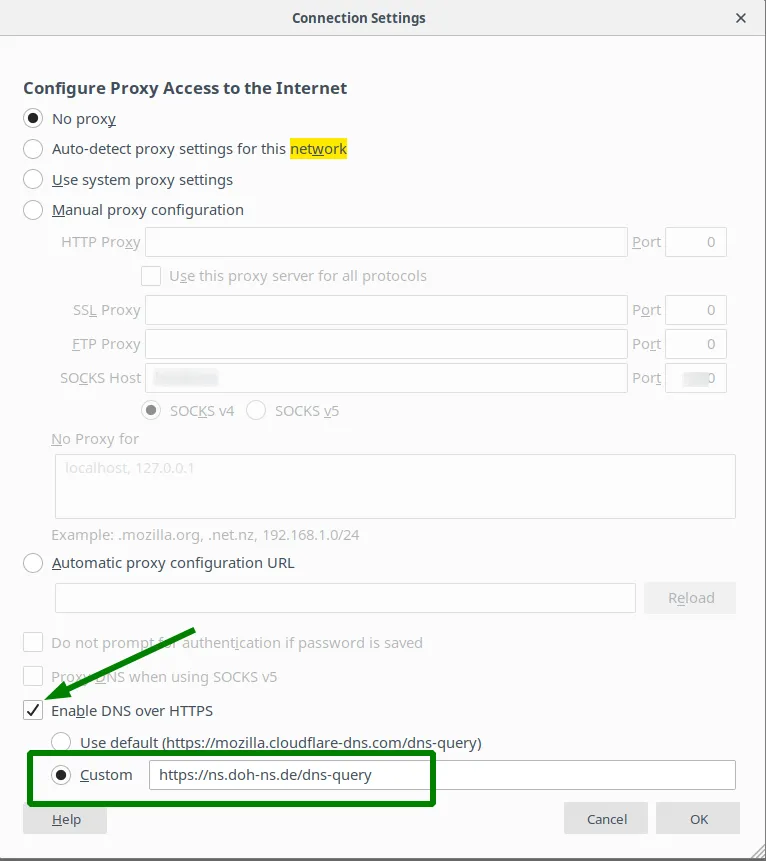The height and width of the screenshot is (861, 766).
Task: Select Auto-detect proxy settings for this network
Action: (x=33, y=149)
